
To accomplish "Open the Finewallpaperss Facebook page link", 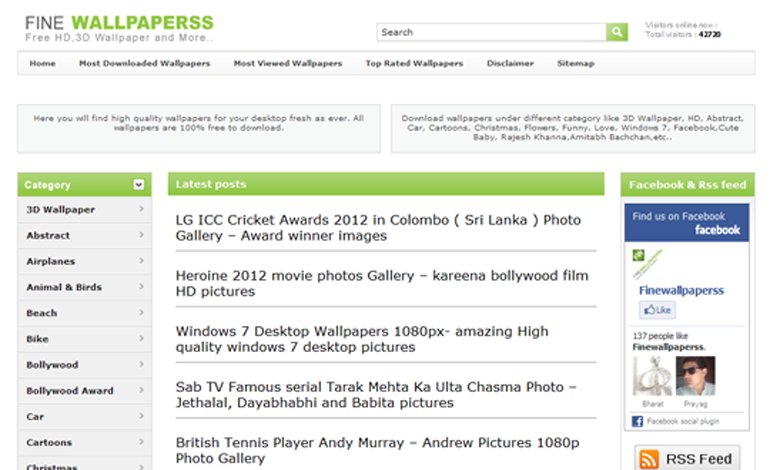I will click(x=681, y=290).
